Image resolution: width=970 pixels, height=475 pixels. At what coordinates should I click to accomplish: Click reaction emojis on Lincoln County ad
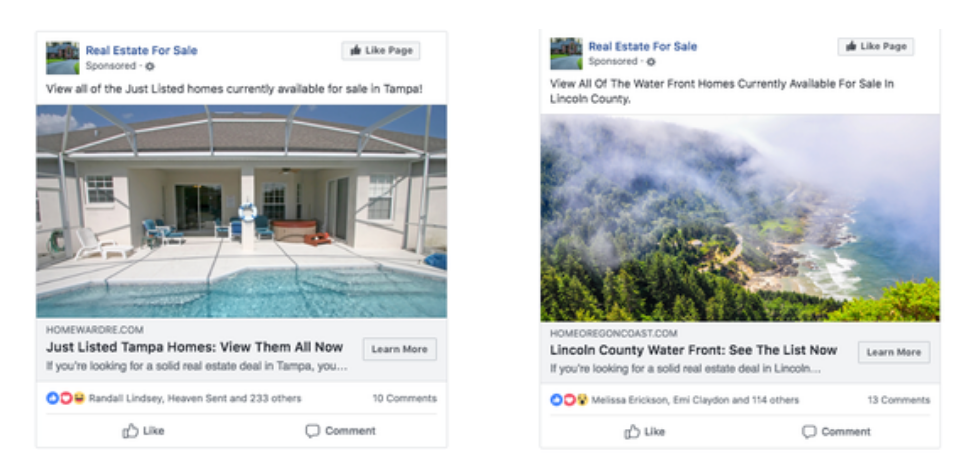(568, 400)
